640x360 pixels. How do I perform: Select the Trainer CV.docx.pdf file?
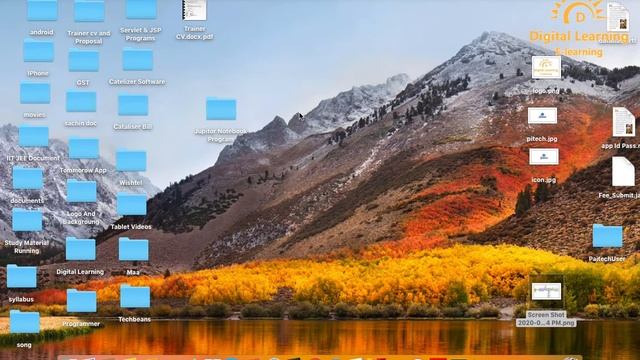coord(194,10)
